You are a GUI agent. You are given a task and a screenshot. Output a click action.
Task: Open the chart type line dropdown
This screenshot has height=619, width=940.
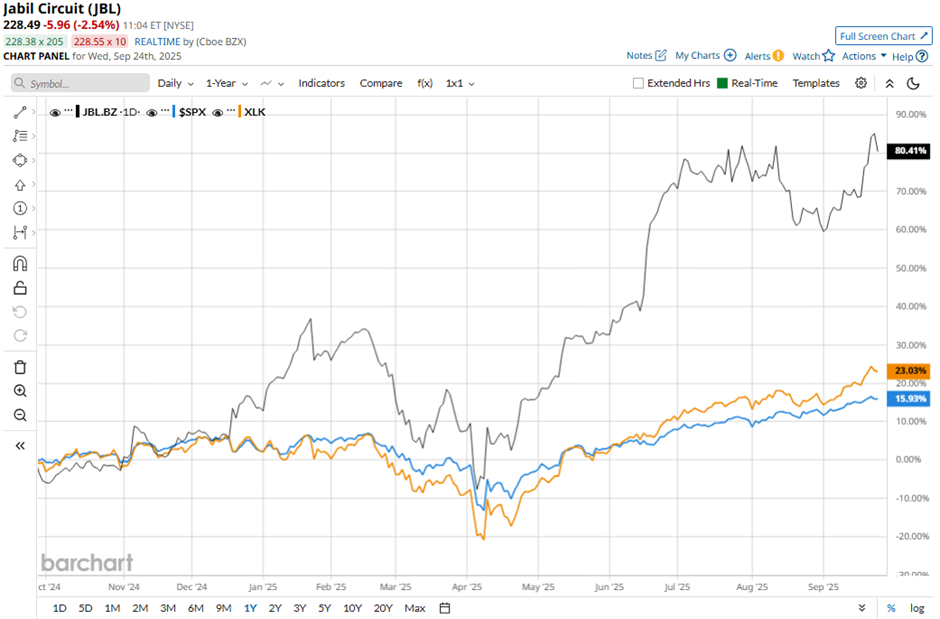pyautogui.click(x=272, y=83)
